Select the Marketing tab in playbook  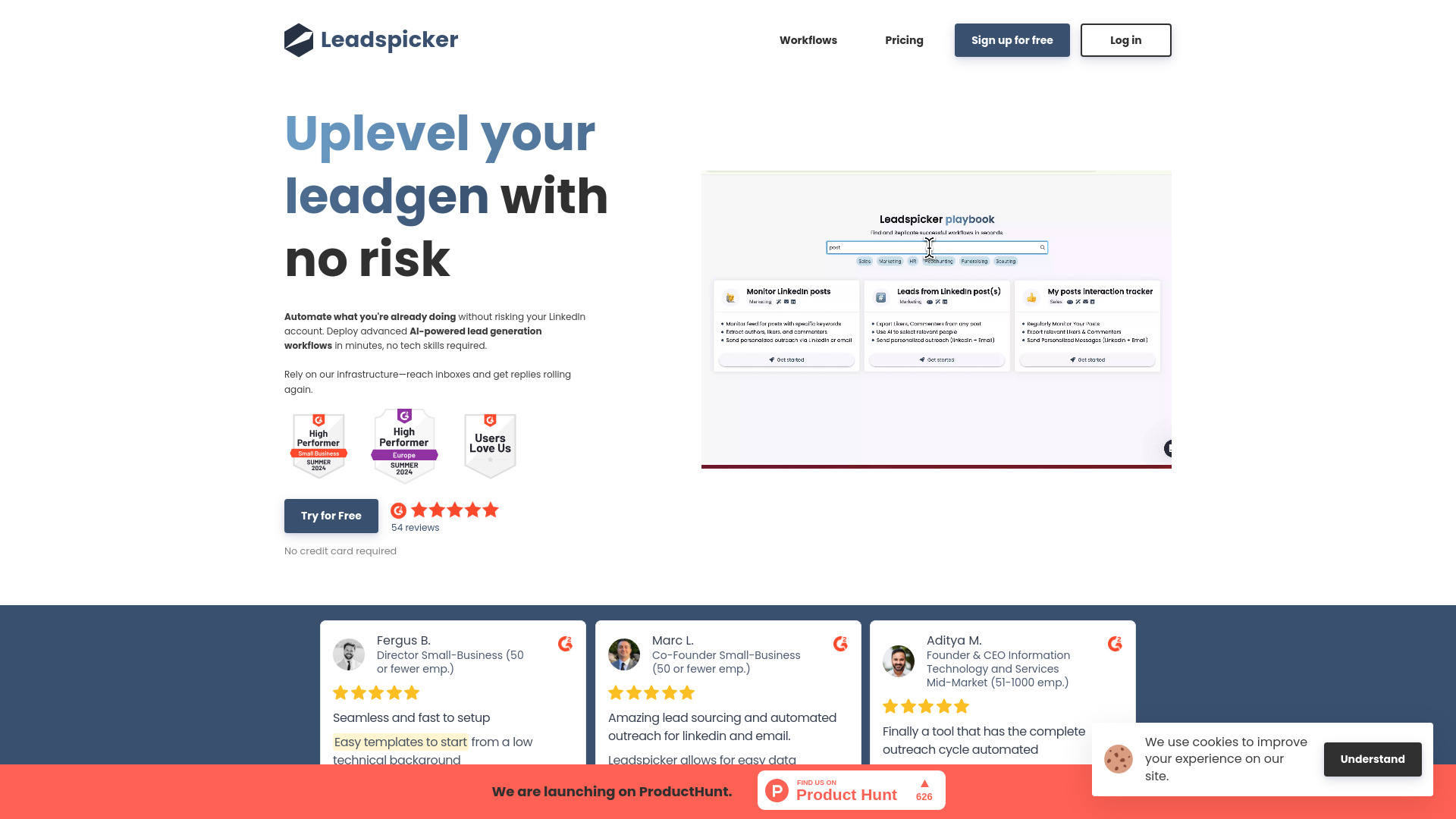tap(889, 262)
